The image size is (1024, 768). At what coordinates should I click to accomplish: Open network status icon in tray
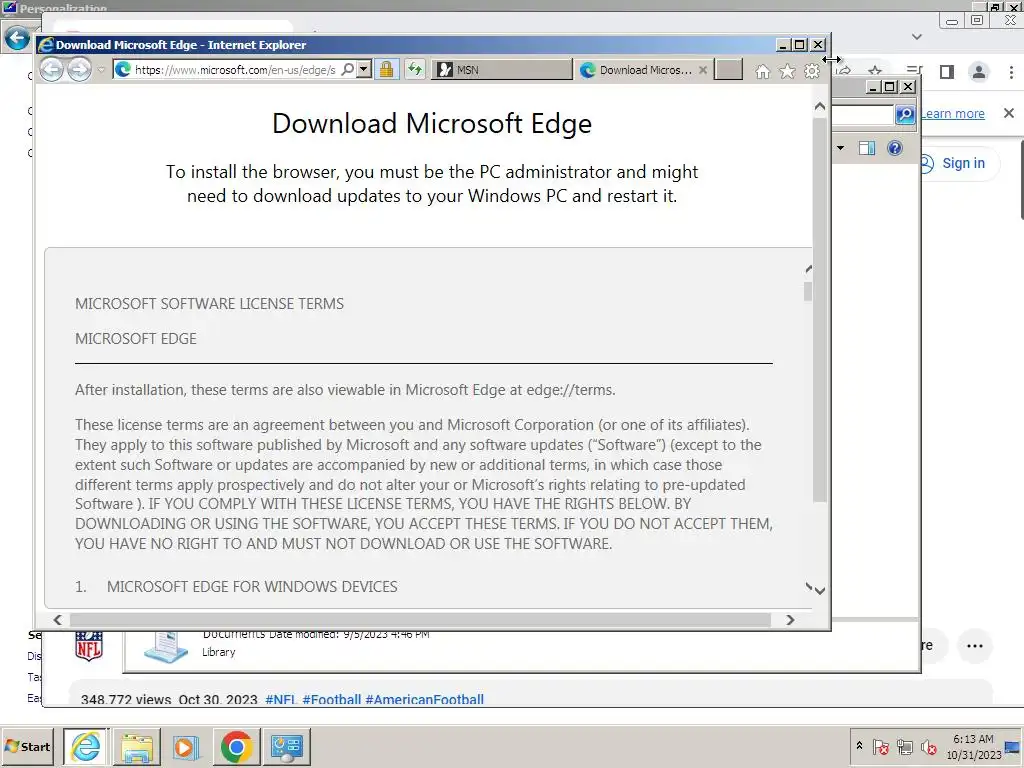pyautogui.click(x=904, y=746)
